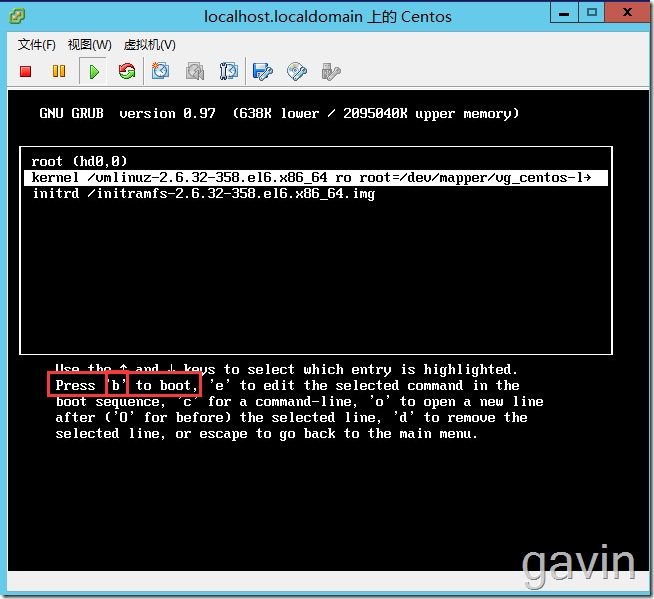This screenshot has height=599, width=654.
Task: Click the VMware console icon in title bar
Action: coord(17,16)
